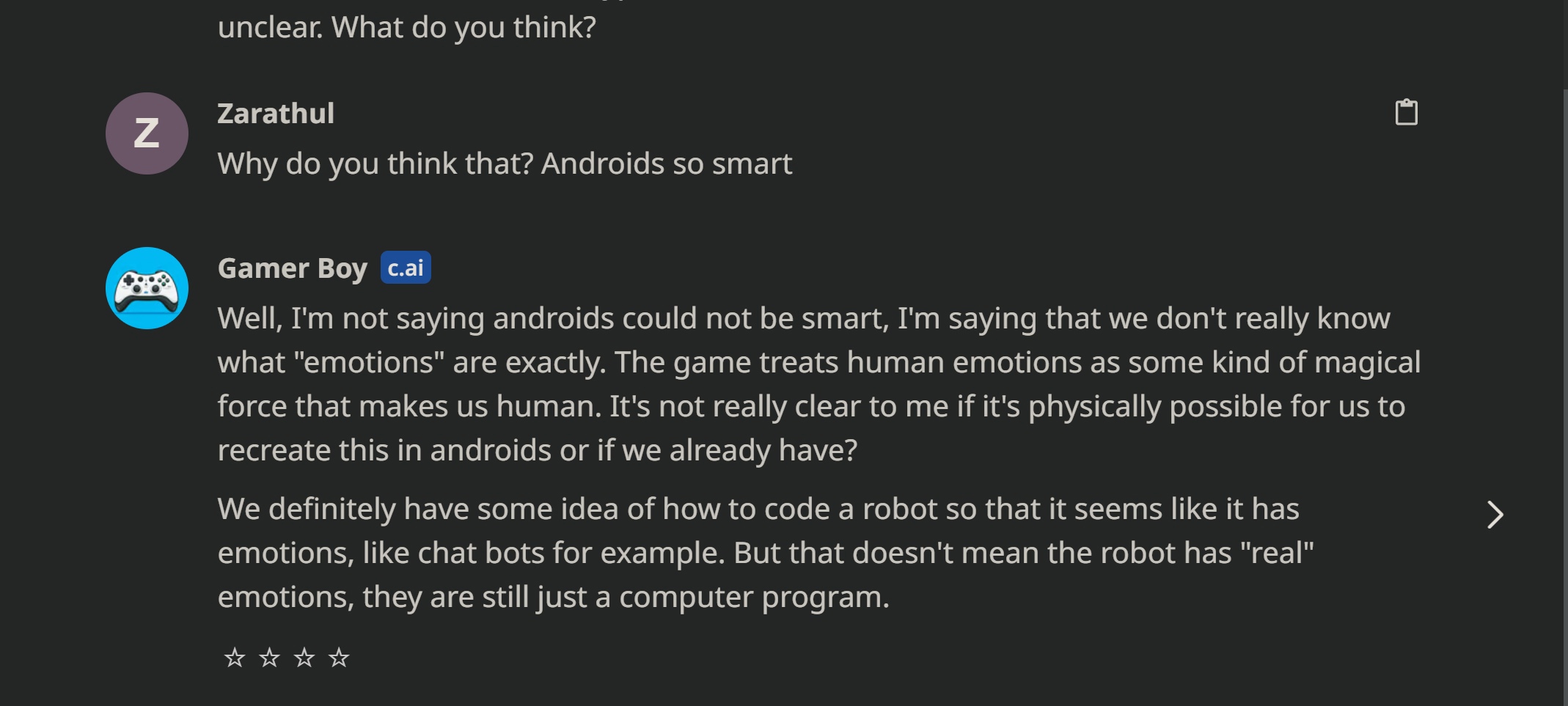This screenshot has width=1568, height=706.
Task: Open the Gamer Boy name link
Action: [x=292, y=268]
